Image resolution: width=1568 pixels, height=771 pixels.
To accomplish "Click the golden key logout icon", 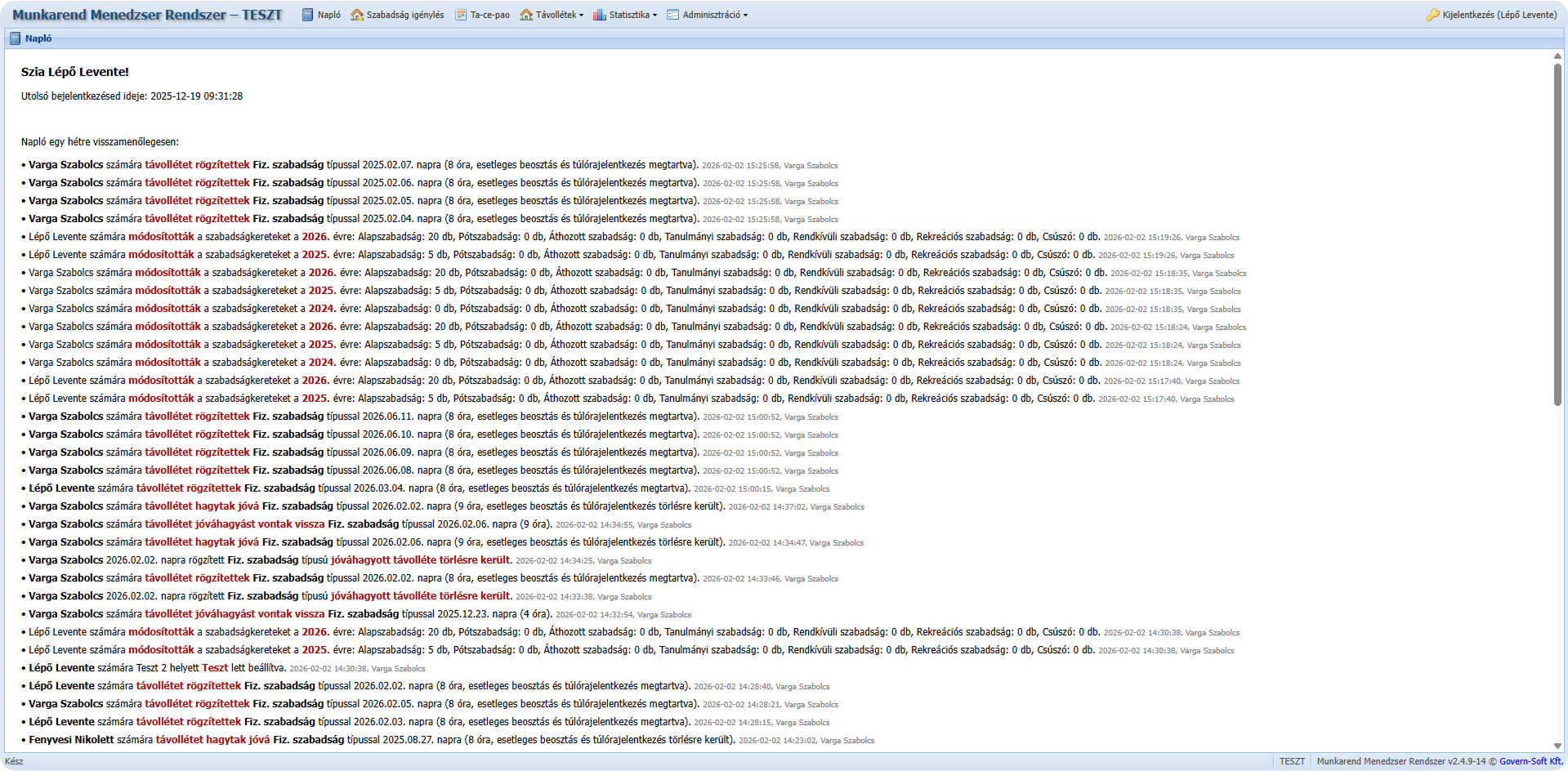I will (1433, 15).
